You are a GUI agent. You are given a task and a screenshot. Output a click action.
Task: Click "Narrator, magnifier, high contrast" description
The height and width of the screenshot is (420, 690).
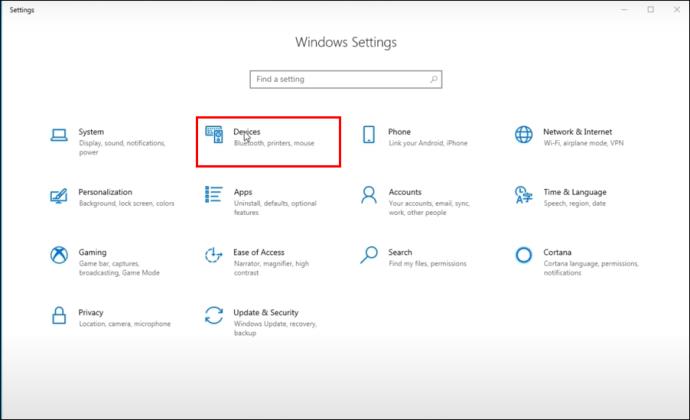[272, 268]
